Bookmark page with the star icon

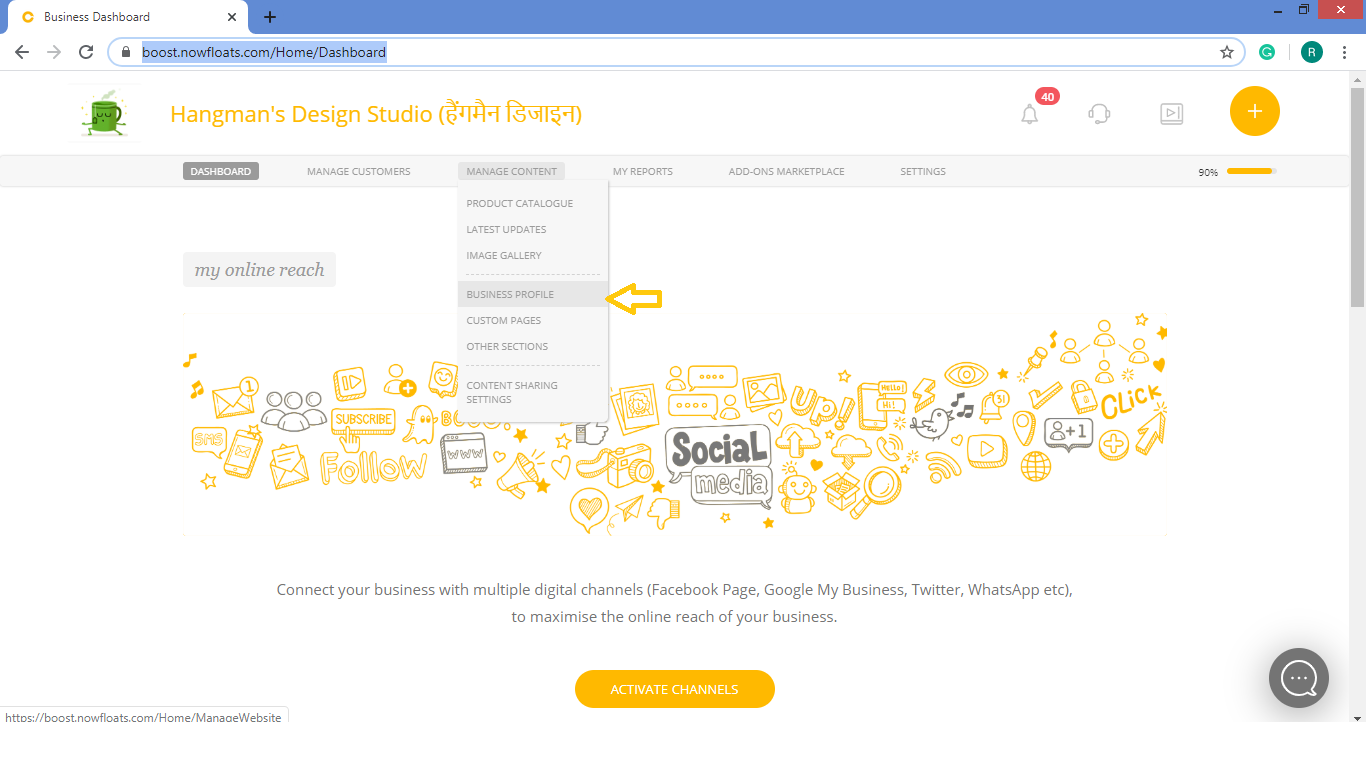click(x=1227, y=52)
